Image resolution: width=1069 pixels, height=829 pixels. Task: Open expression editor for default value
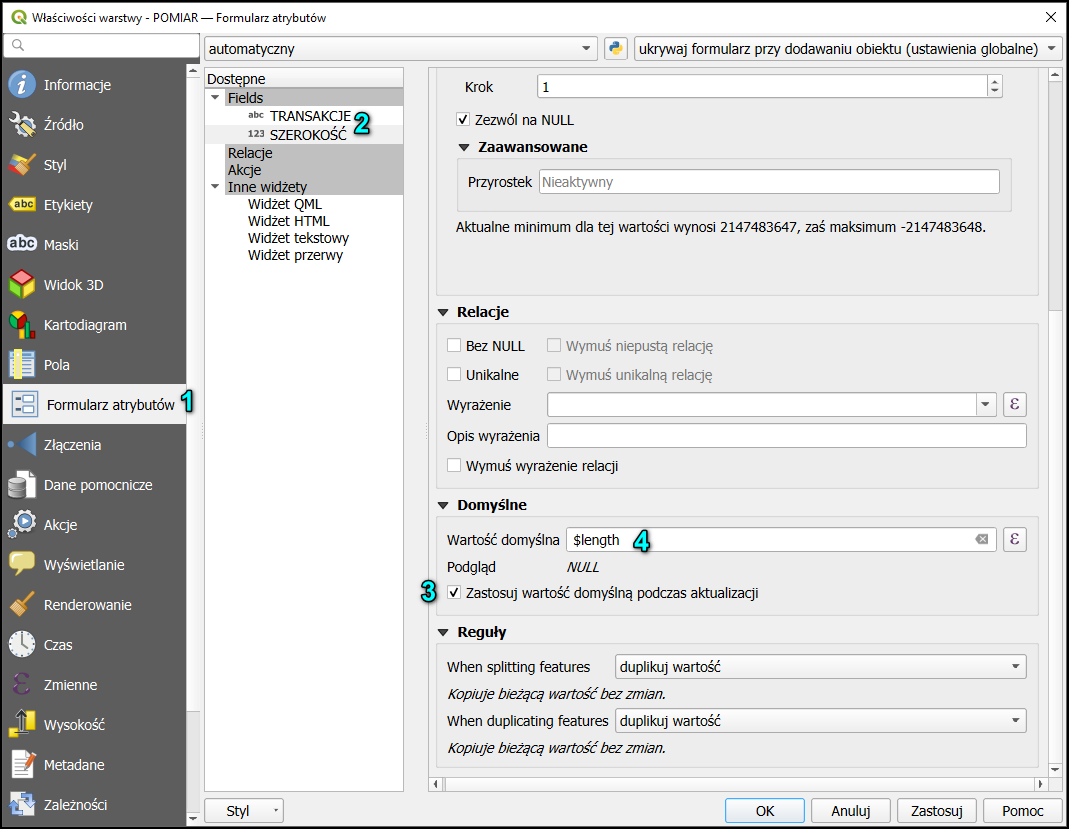point(1015,540)
